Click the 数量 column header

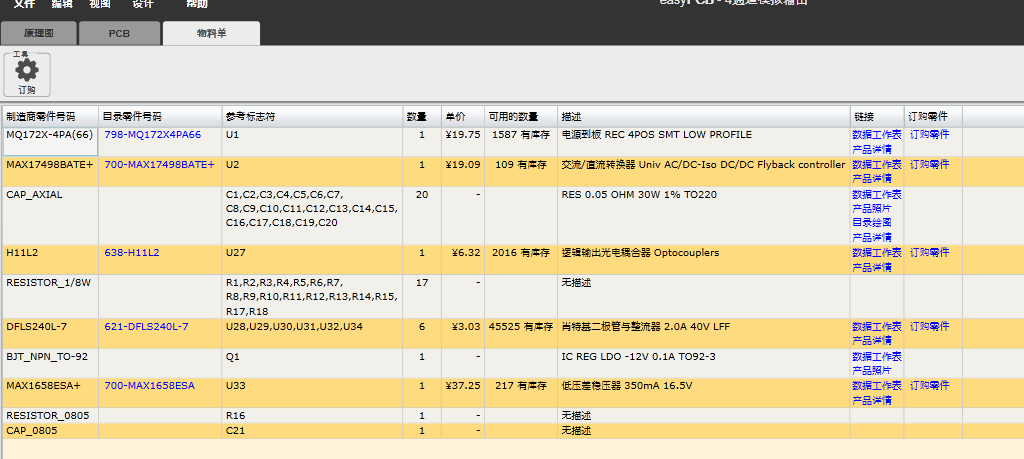click(423, 117)
